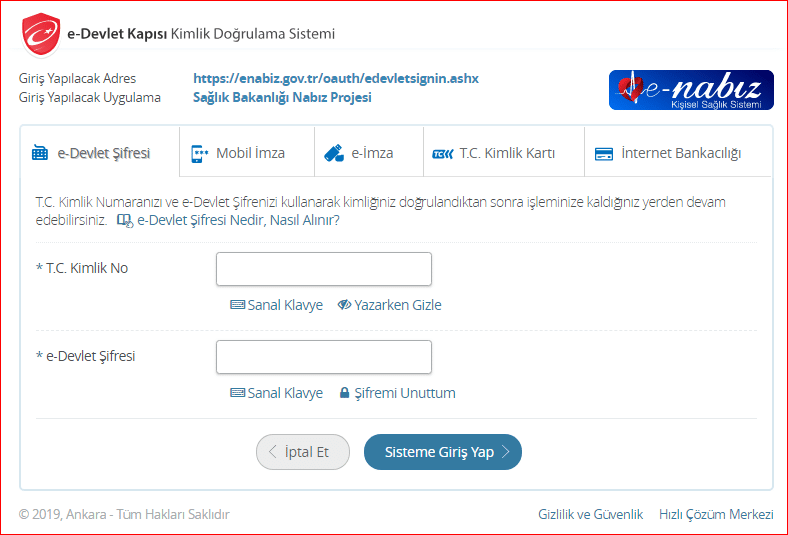Click 'Giriş Yapılacak Uygulama' label
This screenshot has height=535, width=788.
pyautogui.click(x=89, y=97)
